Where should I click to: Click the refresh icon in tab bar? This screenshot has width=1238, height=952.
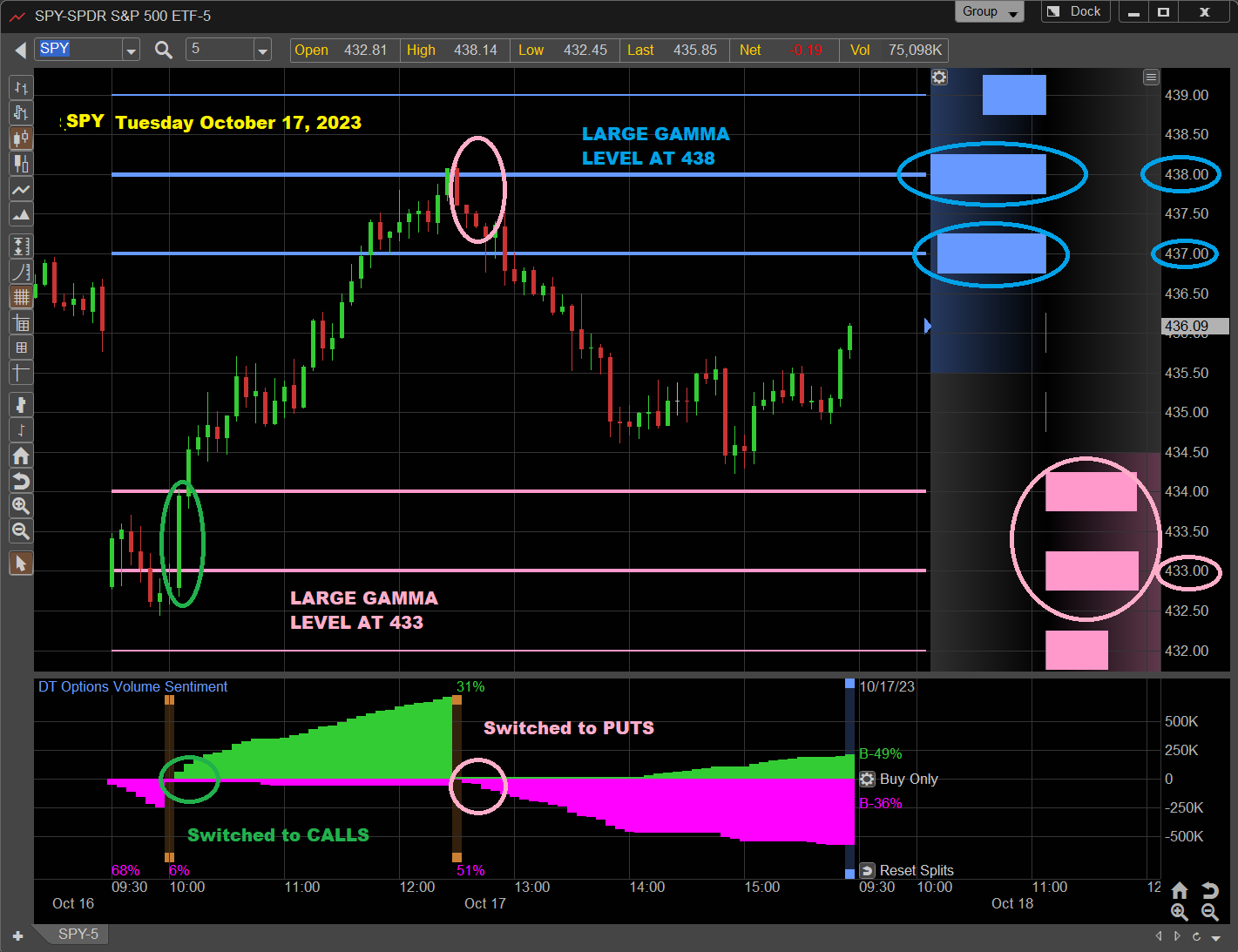tap(1197, 936)
